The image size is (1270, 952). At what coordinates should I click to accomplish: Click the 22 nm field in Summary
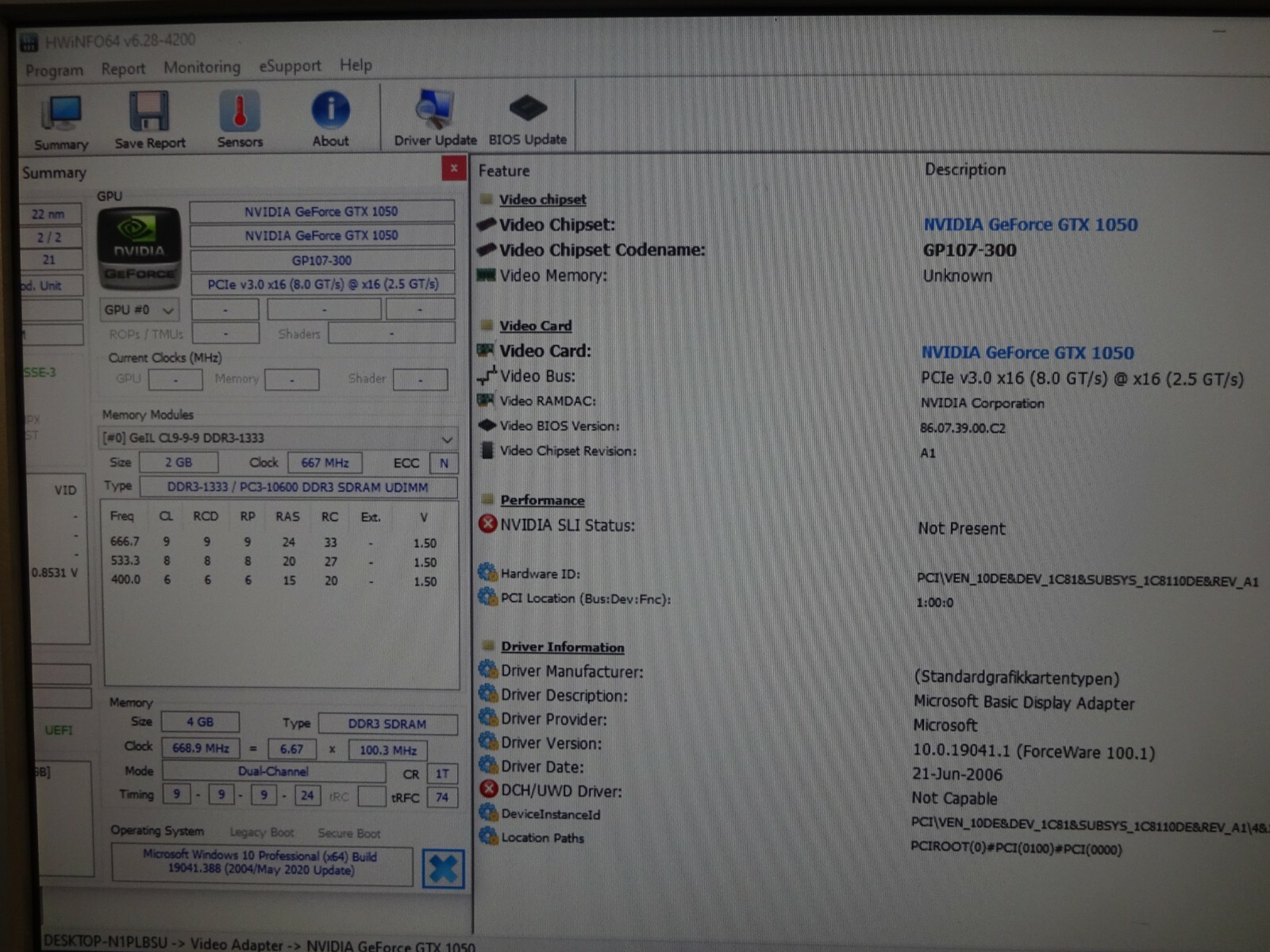pyautogui.click(x=48, y=214)
